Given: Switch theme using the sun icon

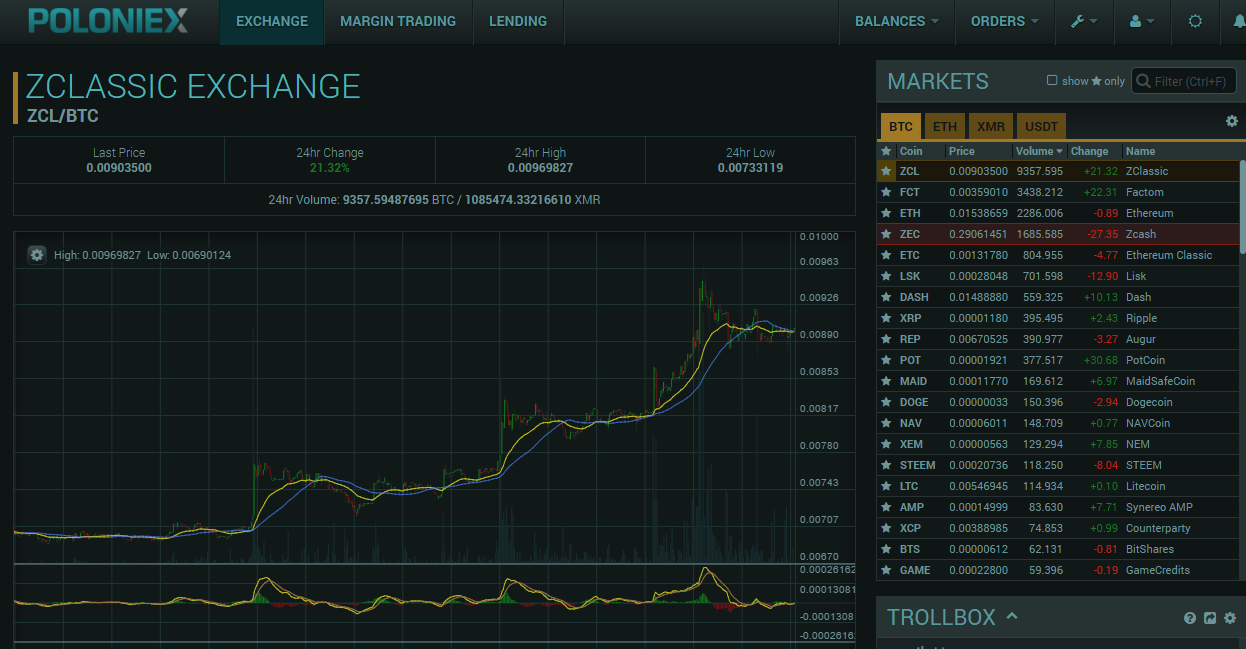Looking at the screenshot, I should (x=1195, y=21).
